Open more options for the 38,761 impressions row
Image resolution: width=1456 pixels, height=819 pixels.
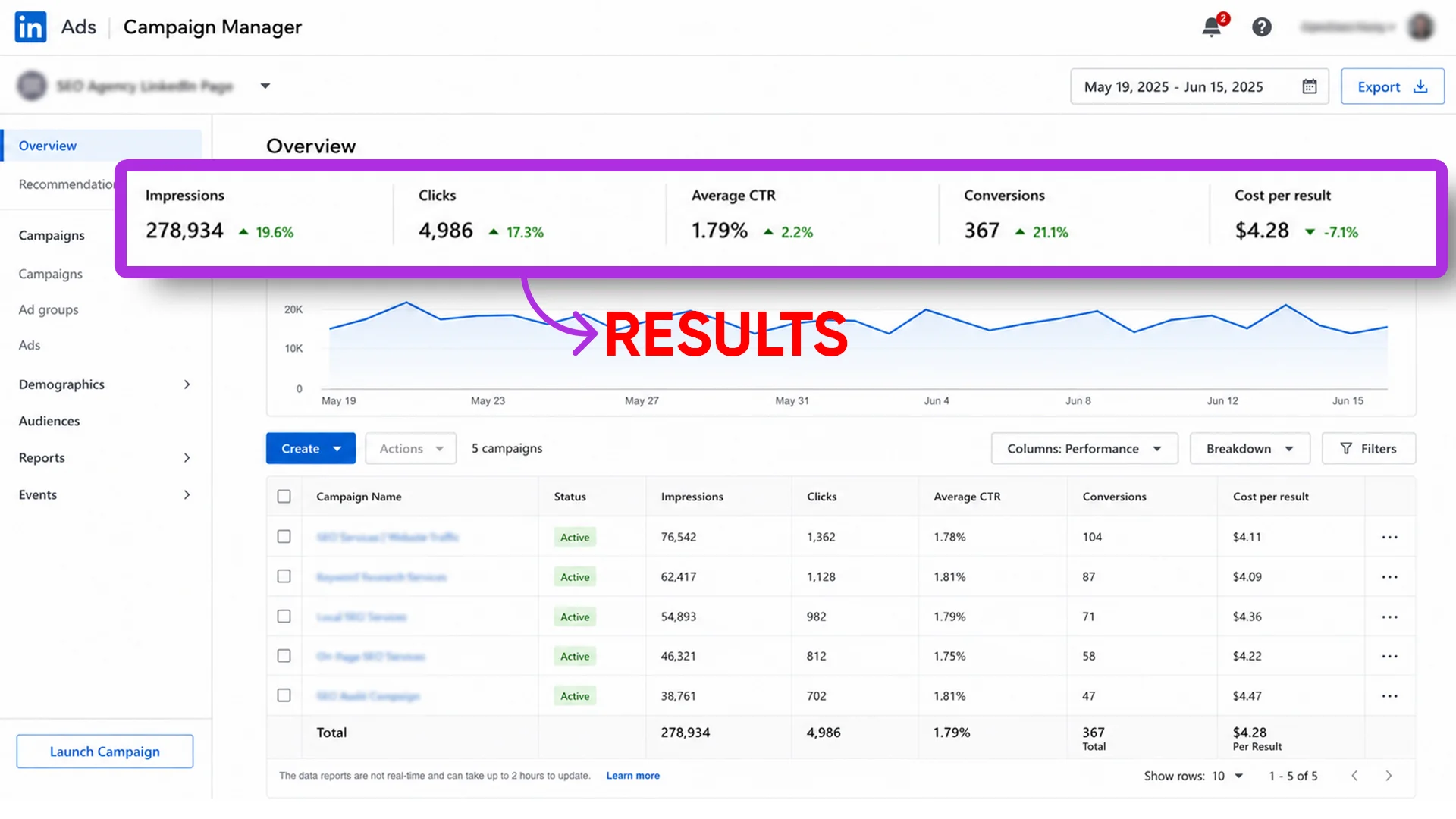tap(1389, 696)
